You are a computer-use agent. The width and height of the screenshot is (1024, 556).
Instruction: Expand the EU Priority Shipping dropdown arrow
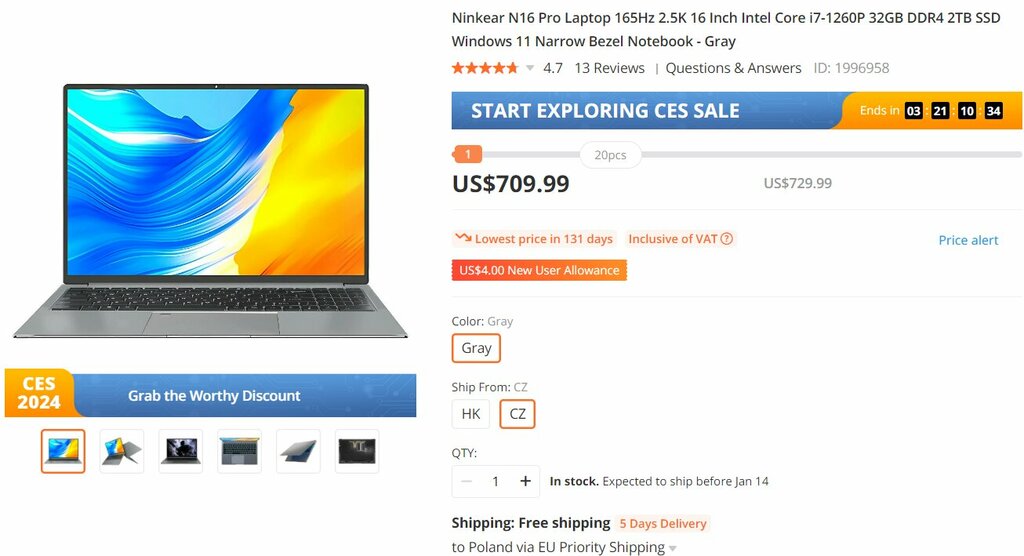673,548
